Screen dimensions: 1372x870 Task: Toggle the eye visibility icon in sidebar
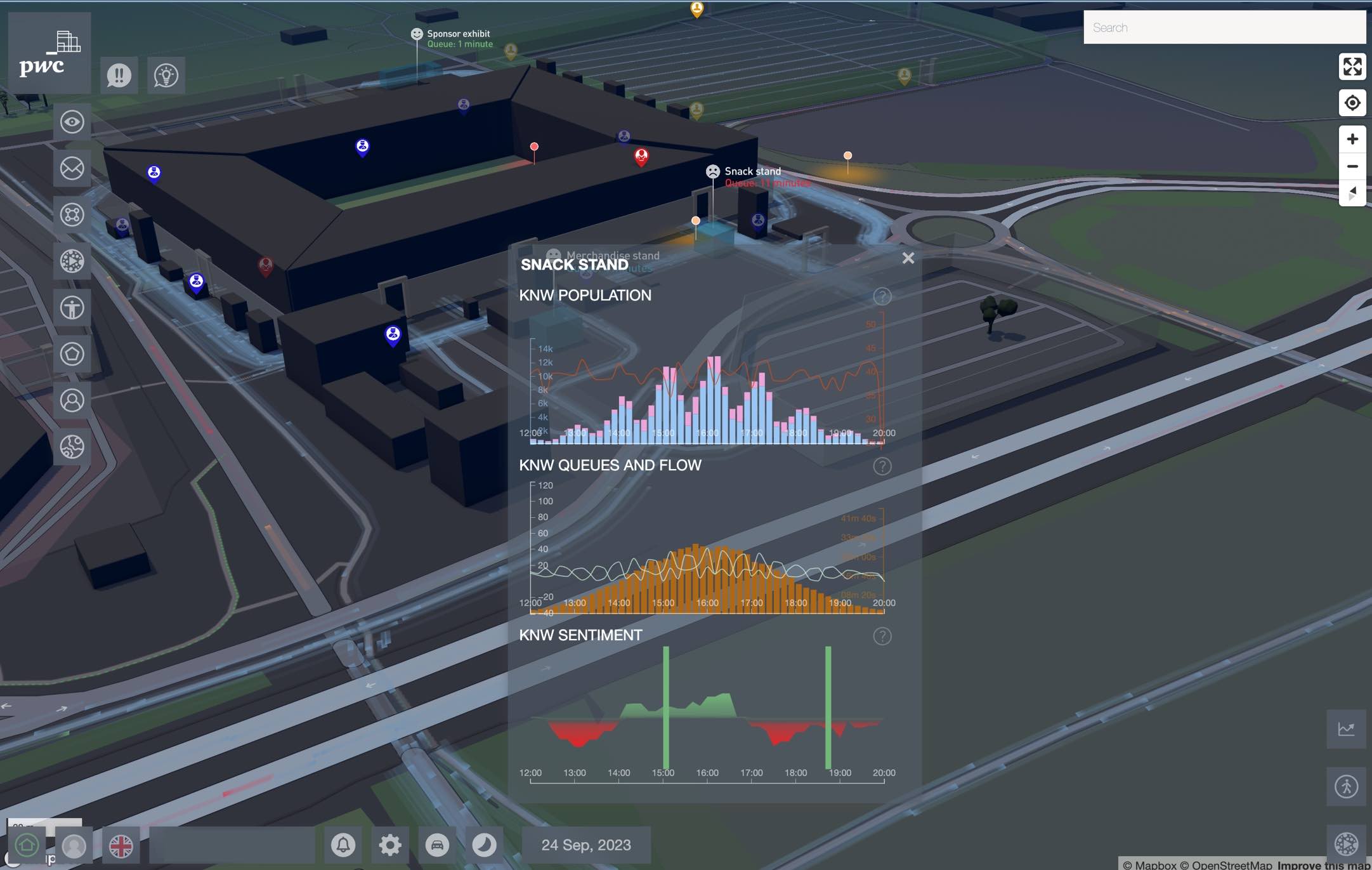click(x=72, y=122)
